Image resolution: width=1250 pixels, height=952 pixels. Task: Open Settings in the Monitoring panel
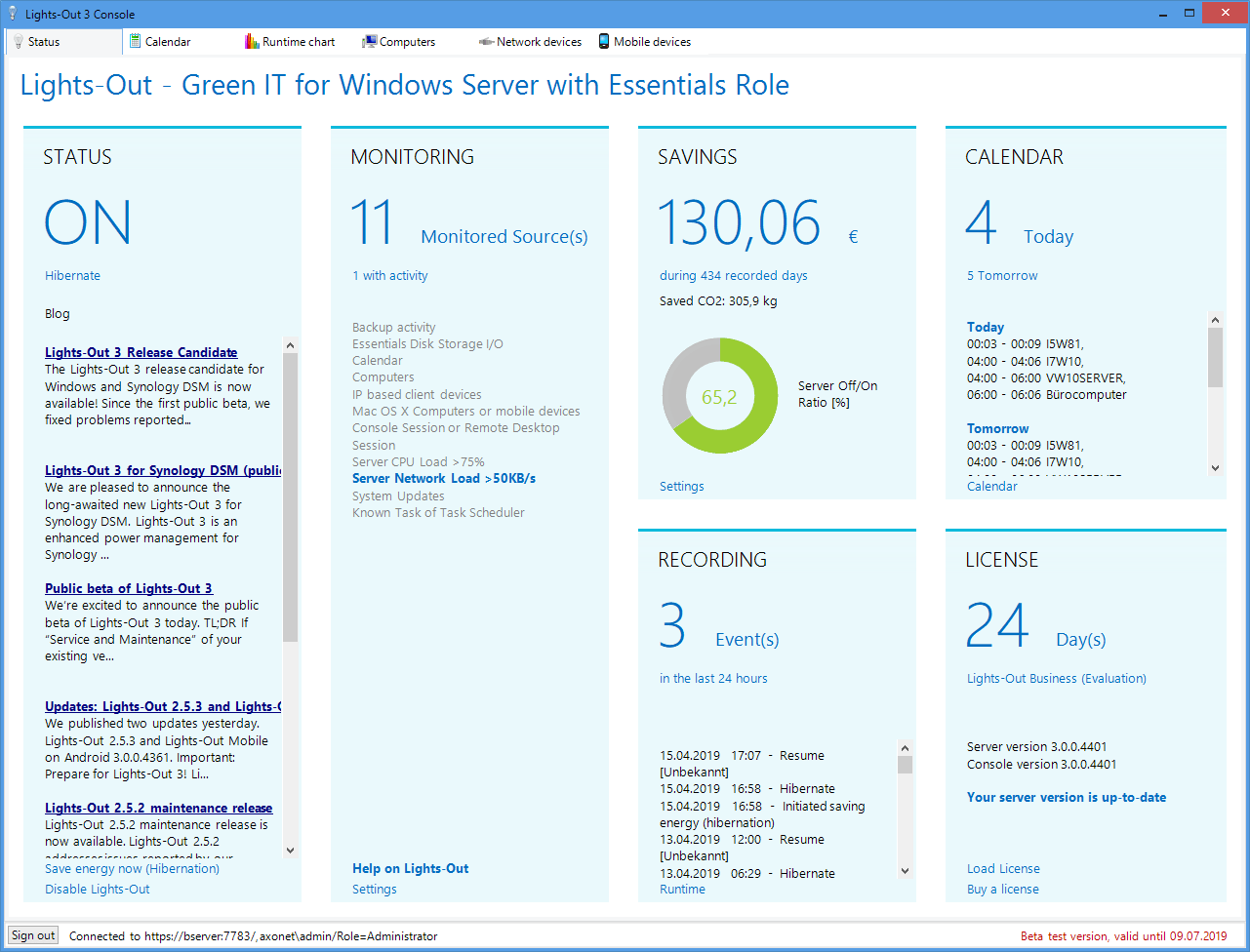375,889
